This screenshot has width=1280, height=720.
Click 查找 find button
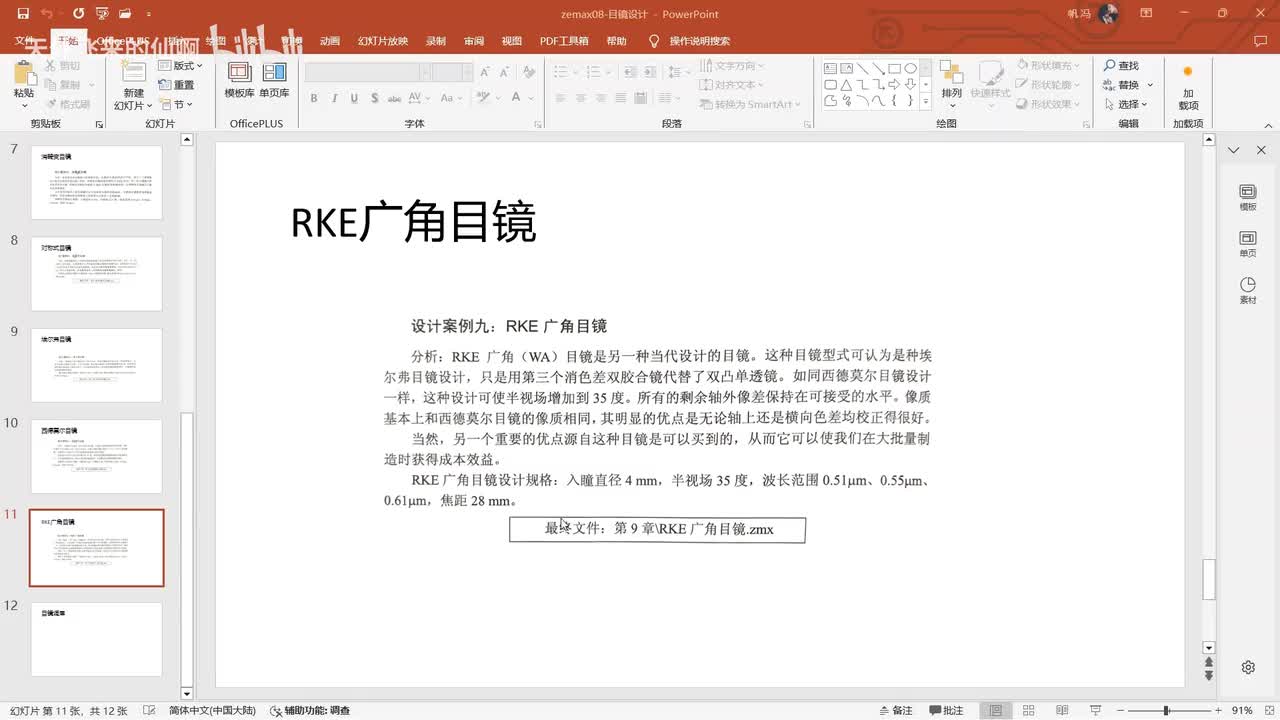click(1121, 66)
